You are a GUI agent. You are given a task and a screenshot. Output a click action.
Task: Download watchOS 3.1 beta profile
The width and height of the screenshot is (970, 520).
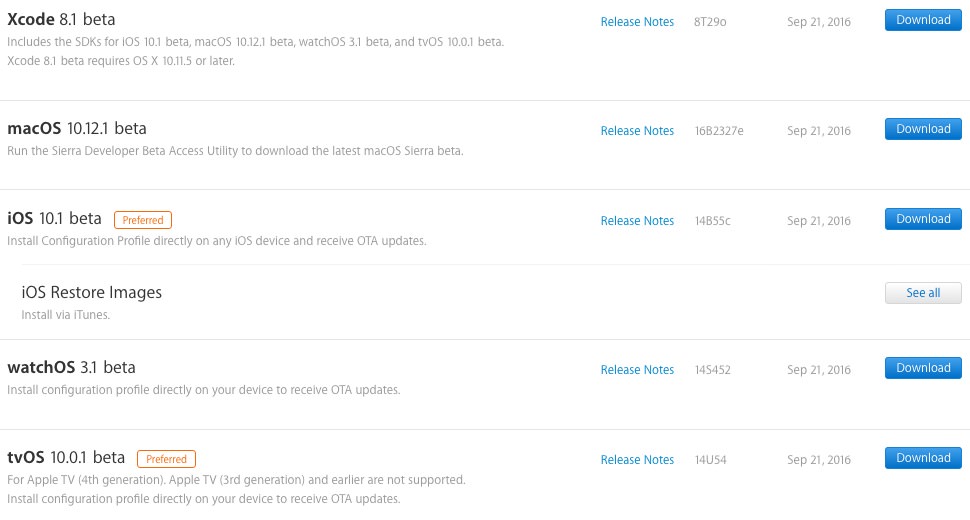922,368
